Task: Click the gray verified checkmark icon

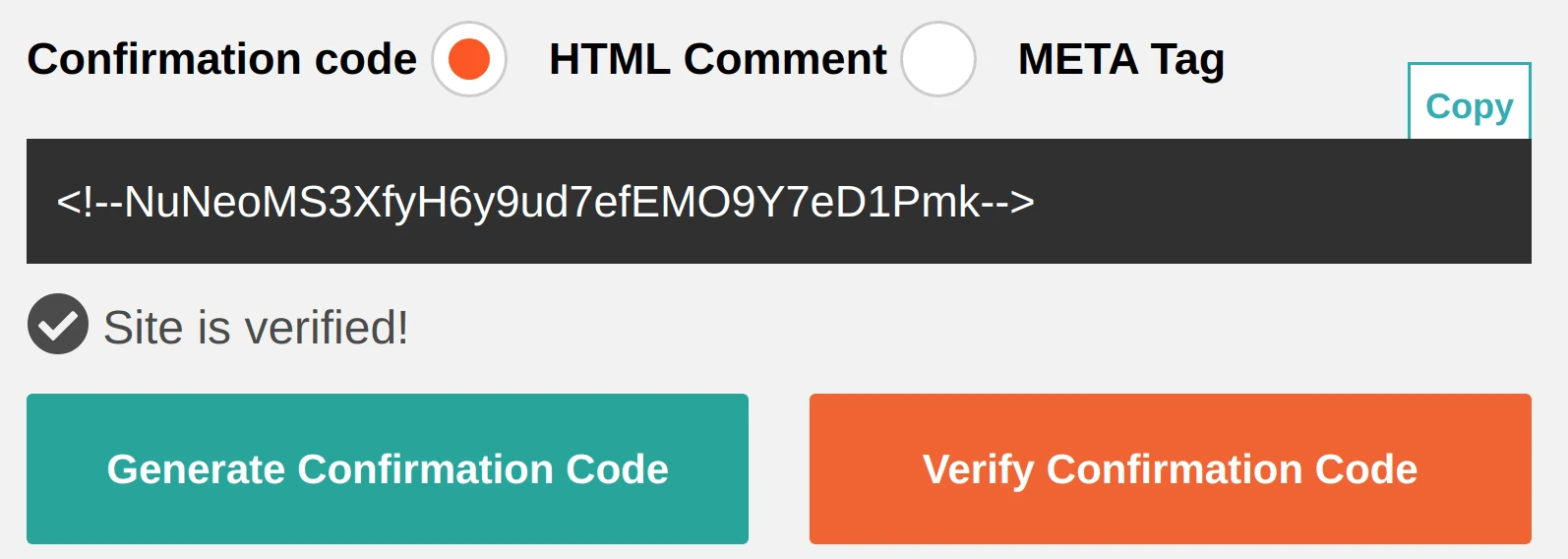Action: pos(58,324)
